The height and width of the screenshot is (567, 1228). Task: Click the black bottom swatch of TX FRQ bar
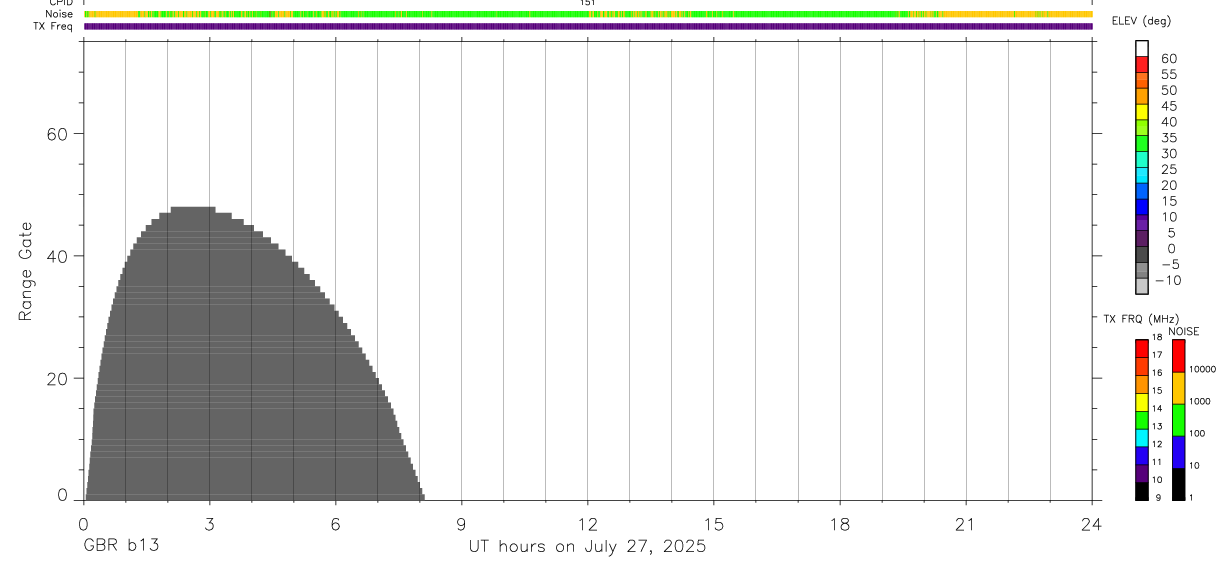(x=1142, y=491)
